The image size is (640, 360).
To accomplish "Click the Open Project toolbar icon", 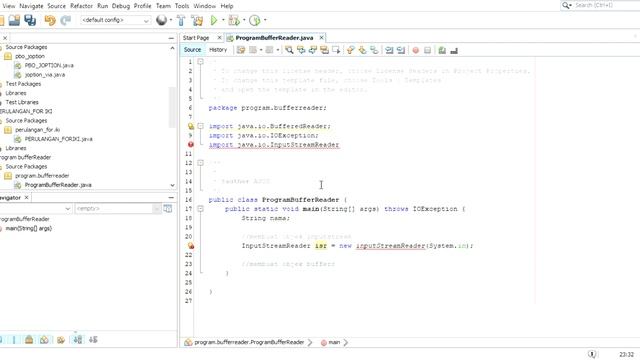I will [14, 20].
